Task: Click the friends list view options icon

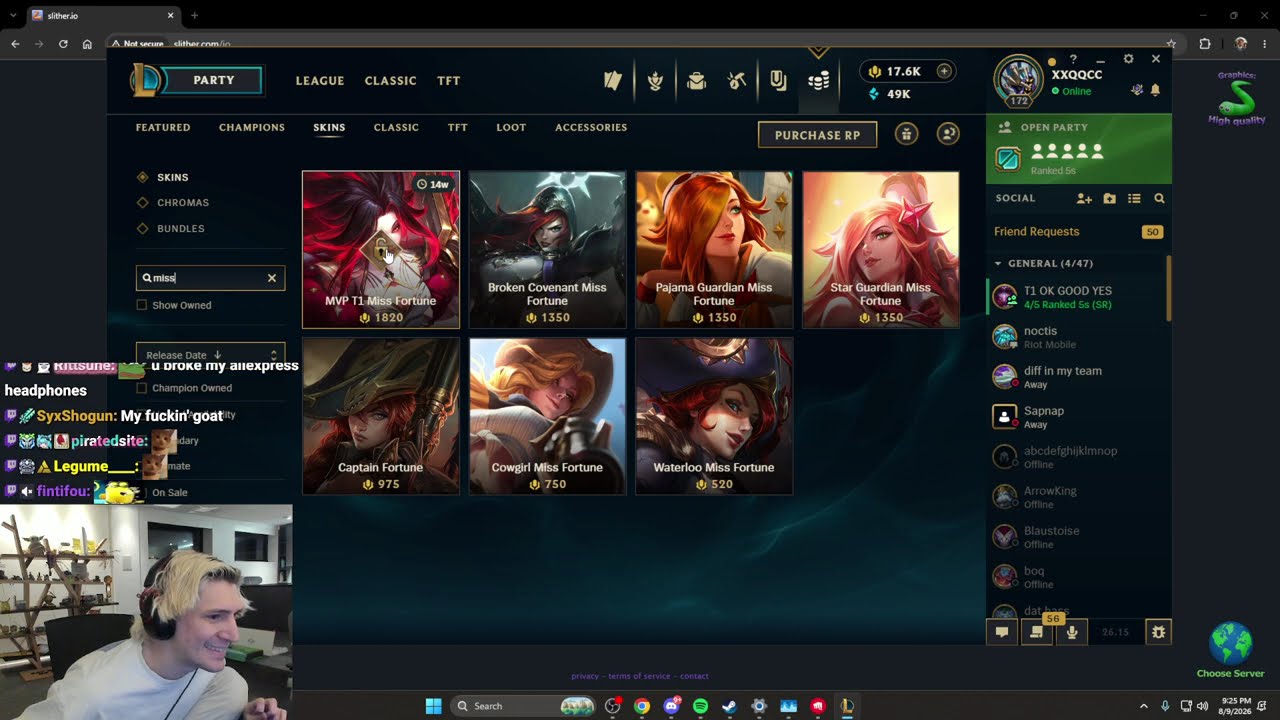Action: pyautogui.click(x=1134, y=199)
